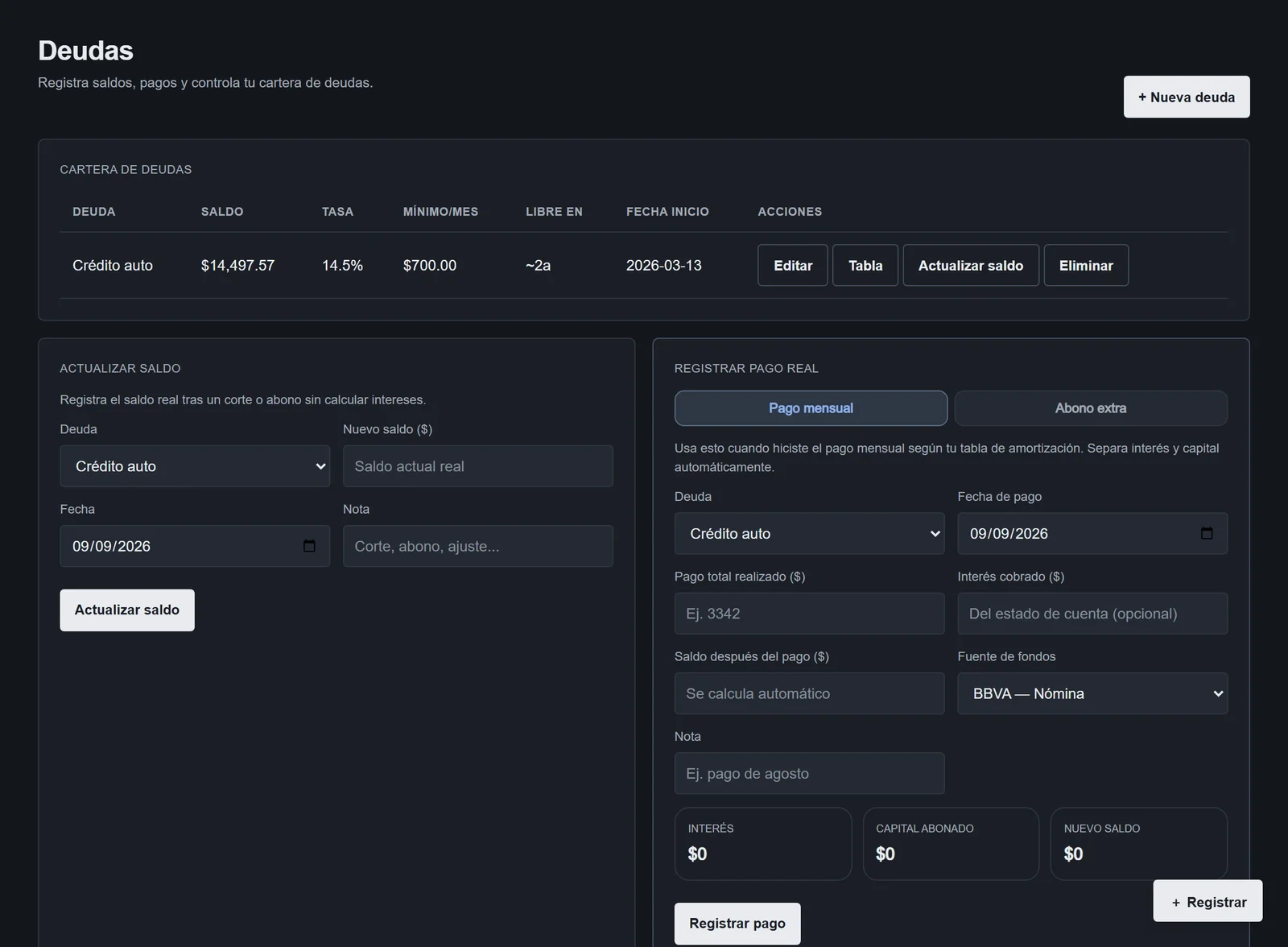Focus the Nota field in Actualizar saldo
This screenshot has height=947, width=1288.
coord(478,546)
